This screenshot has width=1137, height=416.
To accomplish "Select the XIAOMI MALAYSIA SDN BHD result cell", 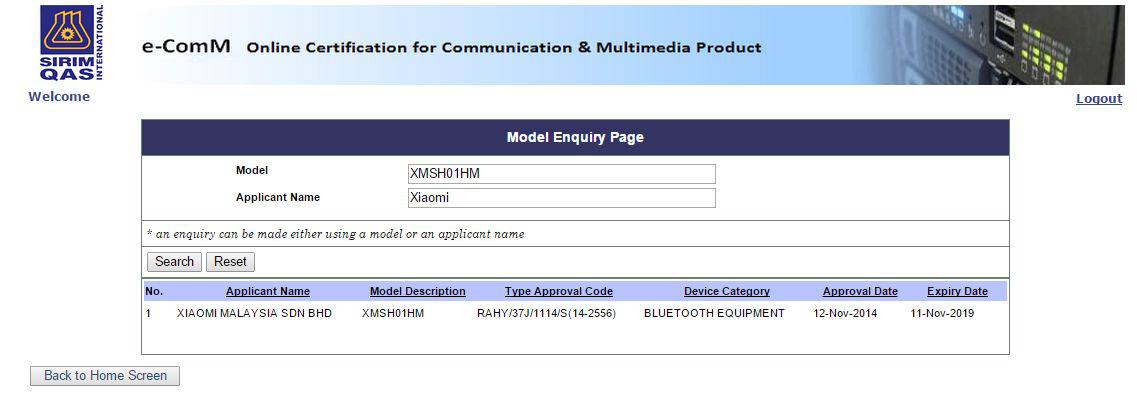I will coord(254,314).
